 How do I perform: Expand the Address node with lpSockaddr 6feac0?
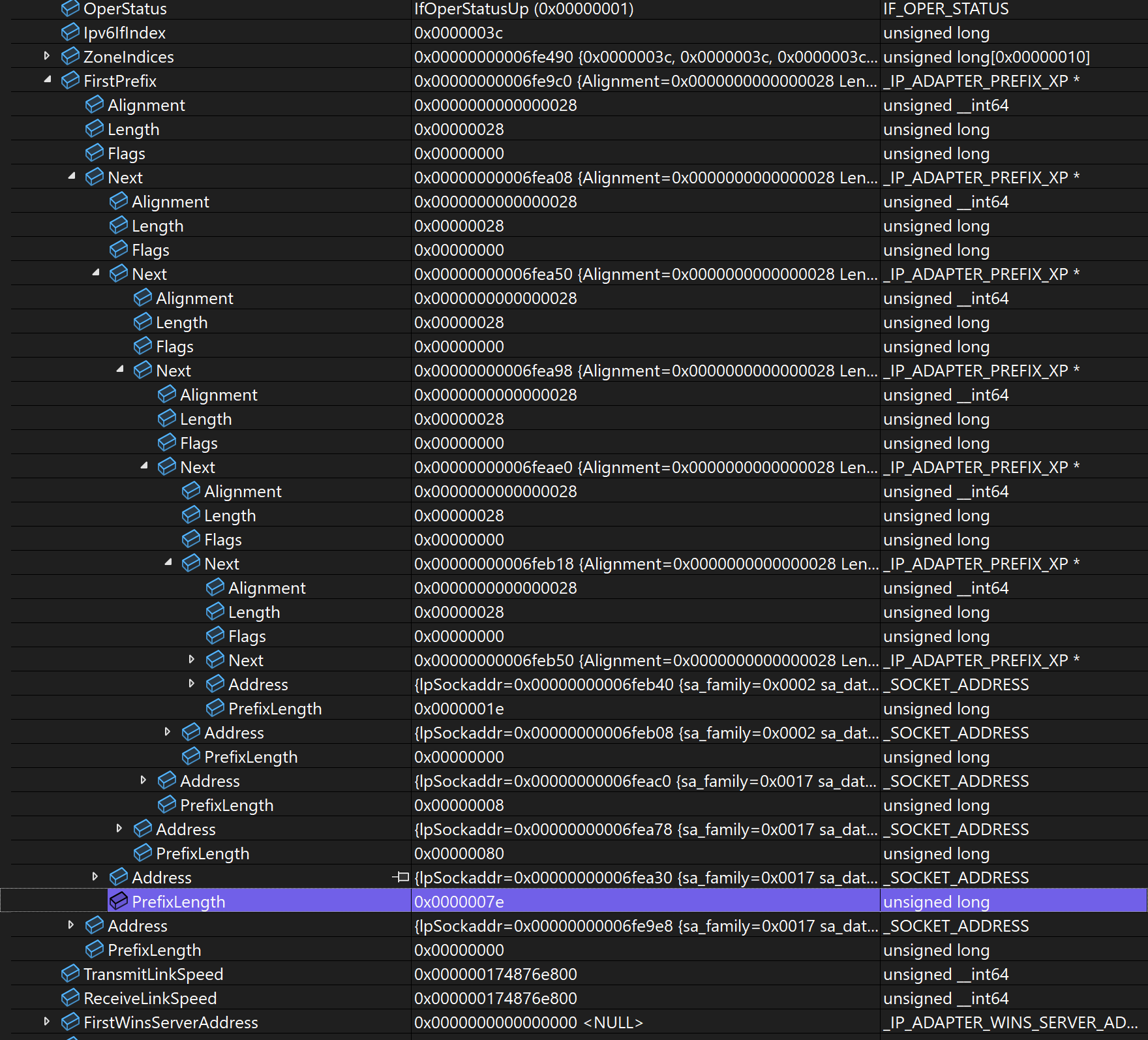(x=143, y=780)
